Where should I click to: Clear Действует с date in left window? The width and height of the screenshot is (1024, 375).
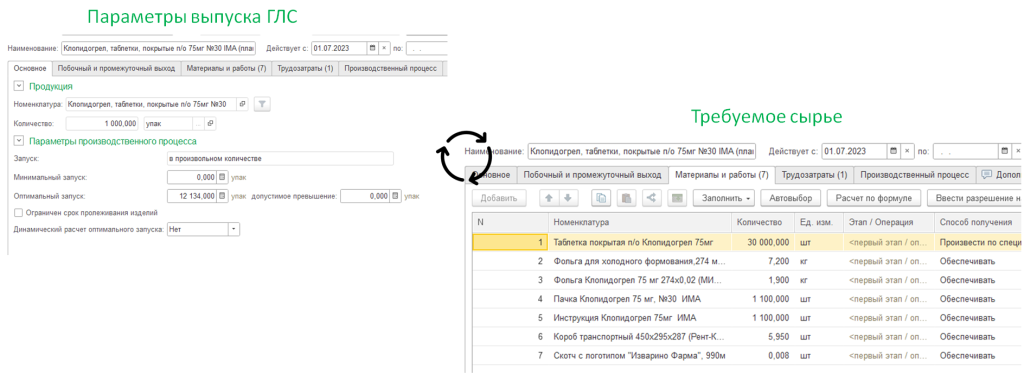(x=384, y=48)
